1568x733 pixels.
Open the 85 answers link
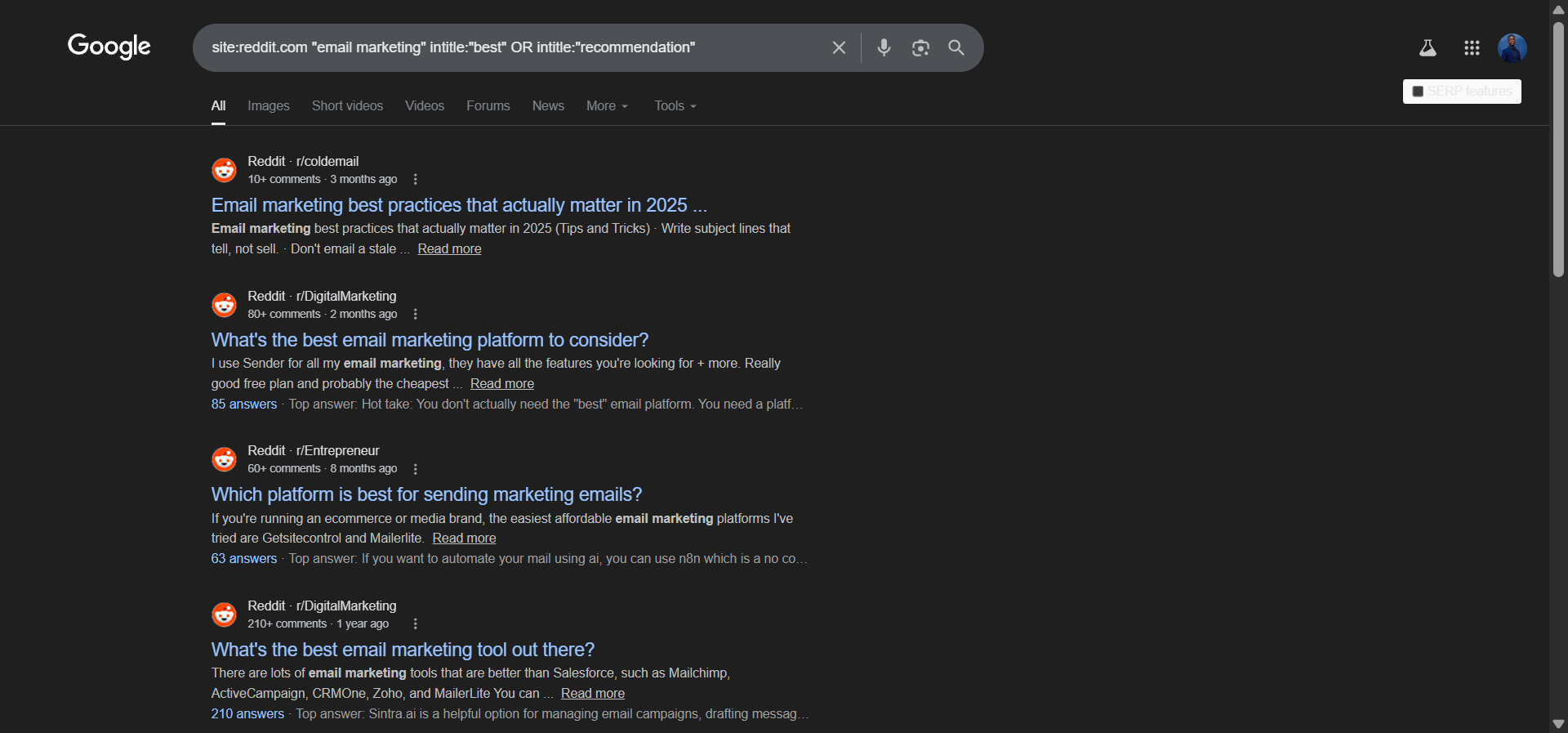[x=244, y=404]
